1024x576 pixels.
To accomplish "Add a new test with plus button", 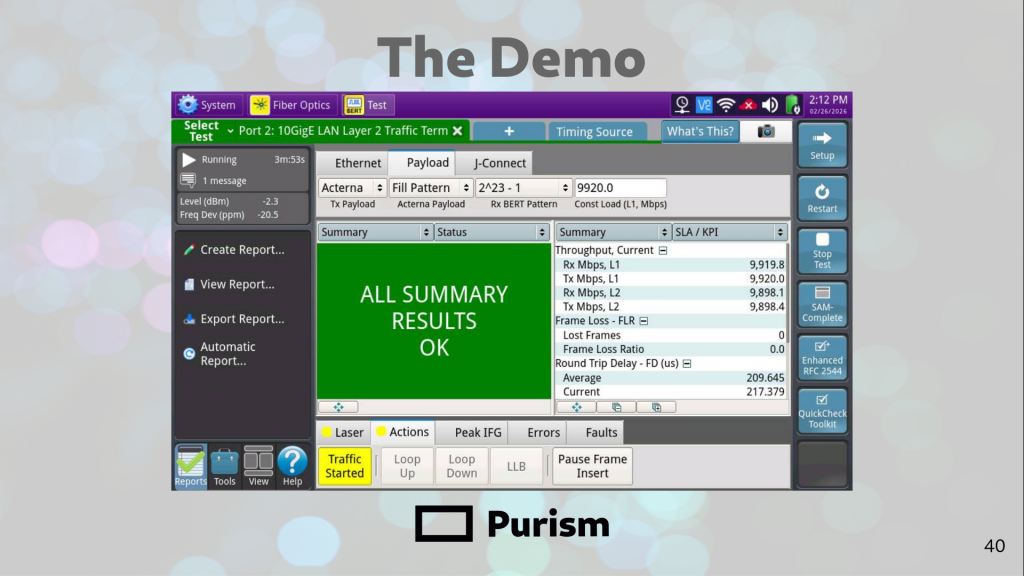I will (509, 132).
